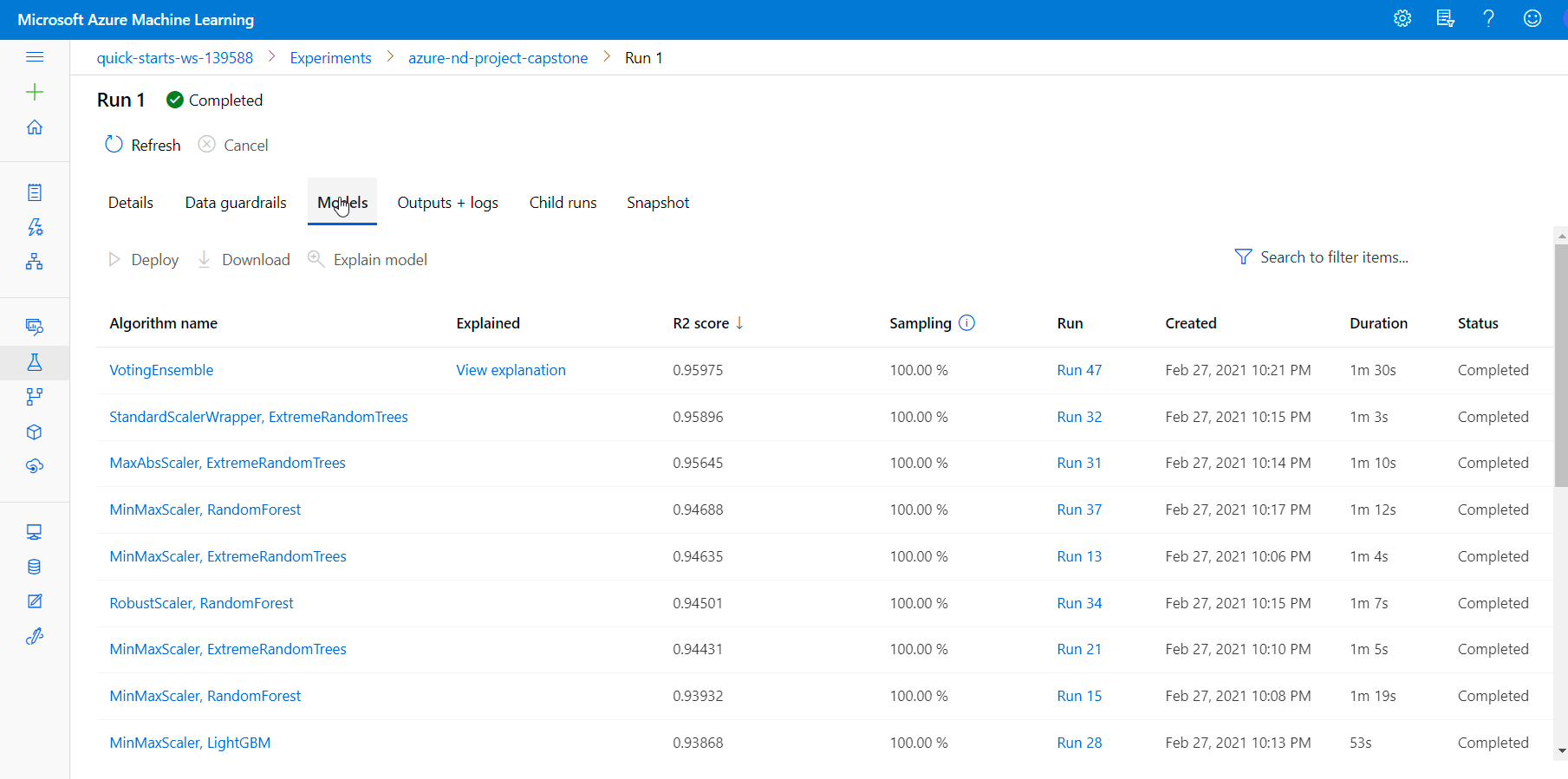The image size is (1568, 779).
Task: Click the Search to filter items field
Action: pyautogui.click(x=1334, y=257)
